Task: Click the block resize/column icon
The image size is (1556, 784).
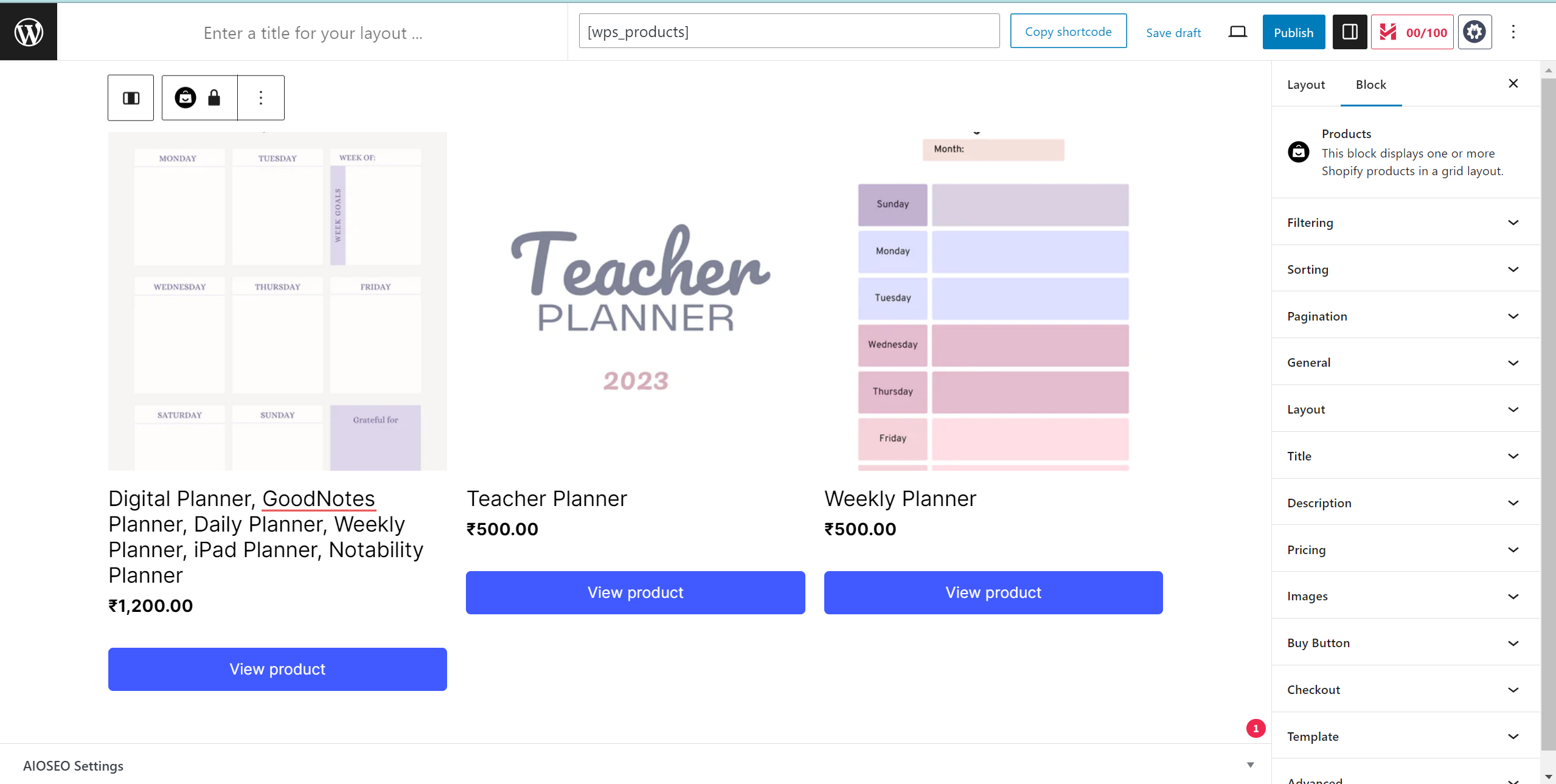Action: (131, 97)
